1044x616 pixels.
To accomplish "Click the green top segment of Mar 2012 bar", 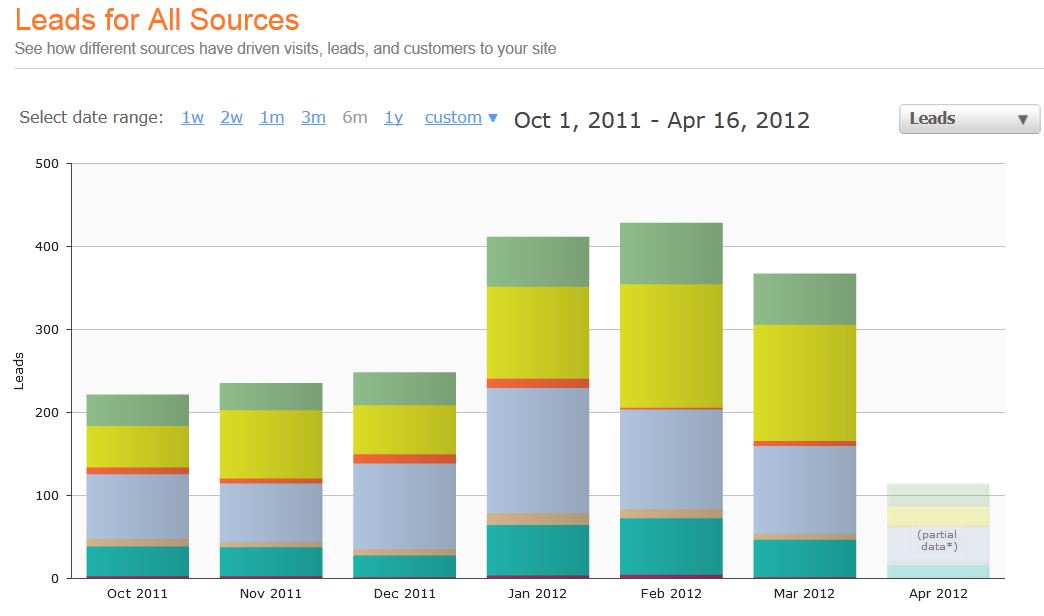I will [804, 299].
